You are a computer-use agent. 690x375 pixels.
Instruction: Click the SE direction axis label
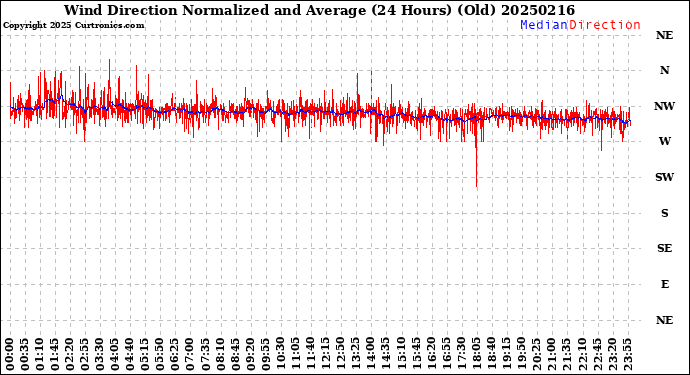pos(664,248)
